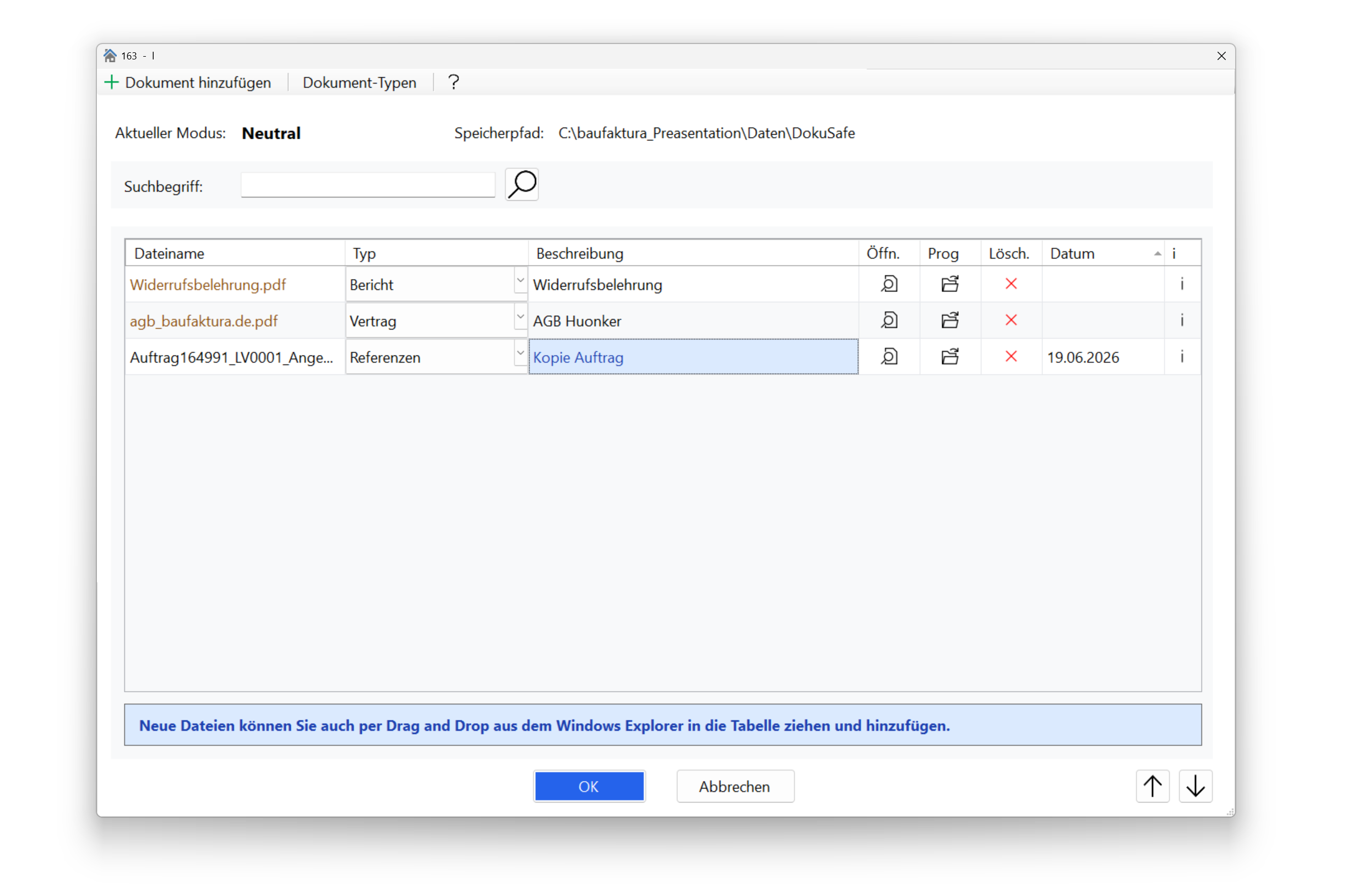Screen dimensions: 1364x896
Task: Cancel via the Abbrechen button
Action: tap(735, 786)
